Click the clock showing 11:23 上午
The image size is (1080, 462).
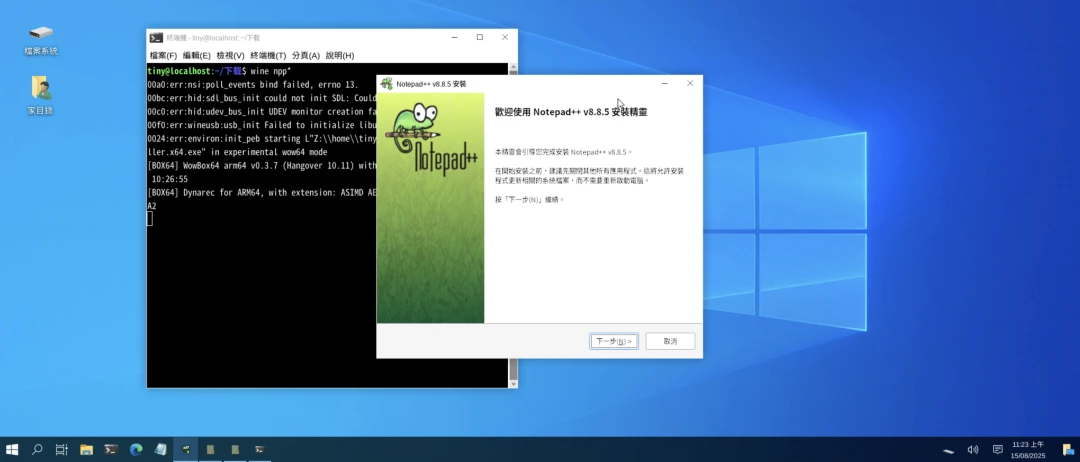(x=1027, y=450)
